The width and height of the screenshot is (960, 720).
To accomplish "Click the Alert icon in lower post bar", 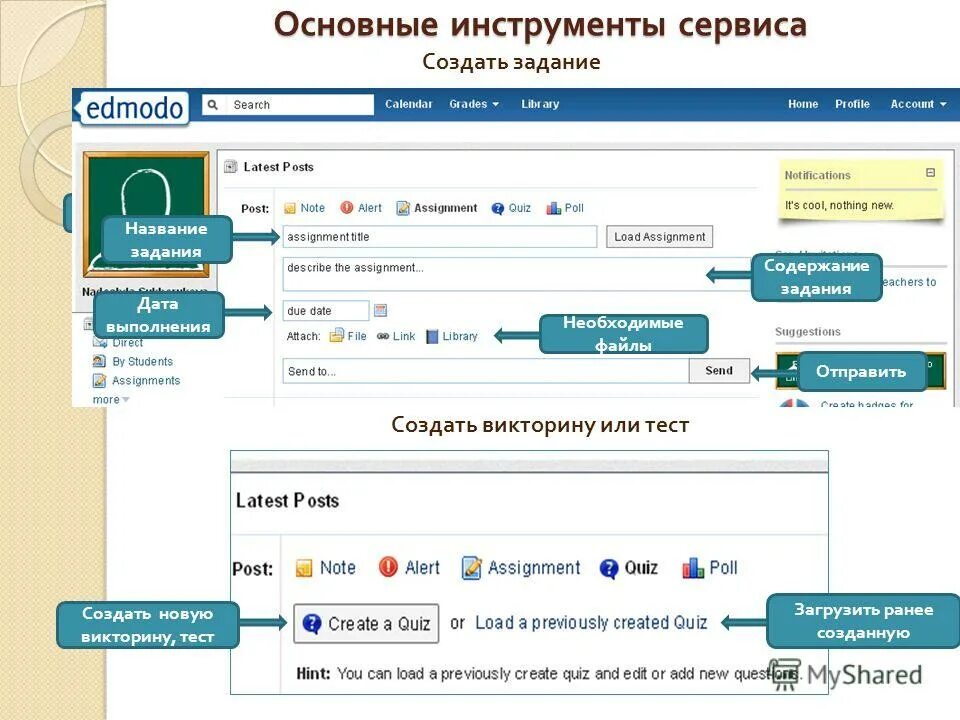I will click(x=388, y=567).
